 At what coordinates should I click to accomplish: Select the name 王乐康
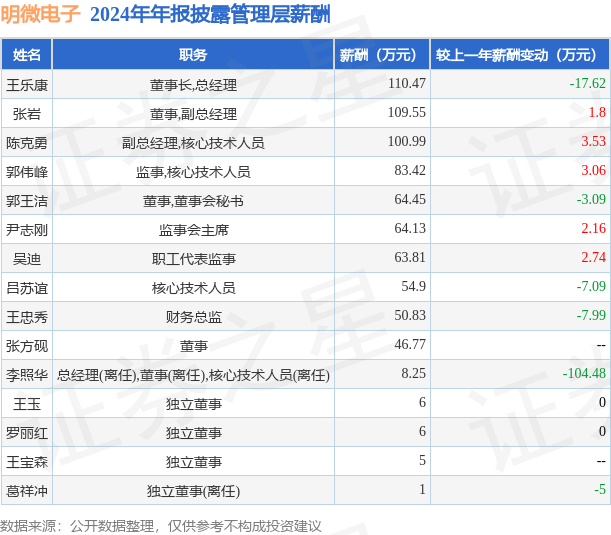26,85
